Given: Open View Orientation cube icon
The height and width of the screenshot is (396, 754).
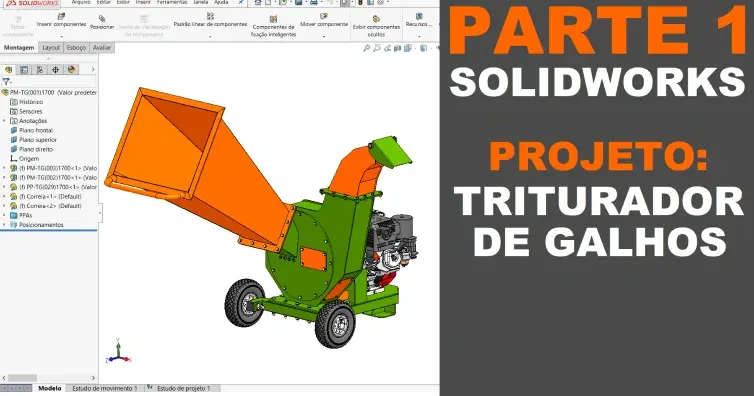Looking at the screenshot, I should 408,48.
